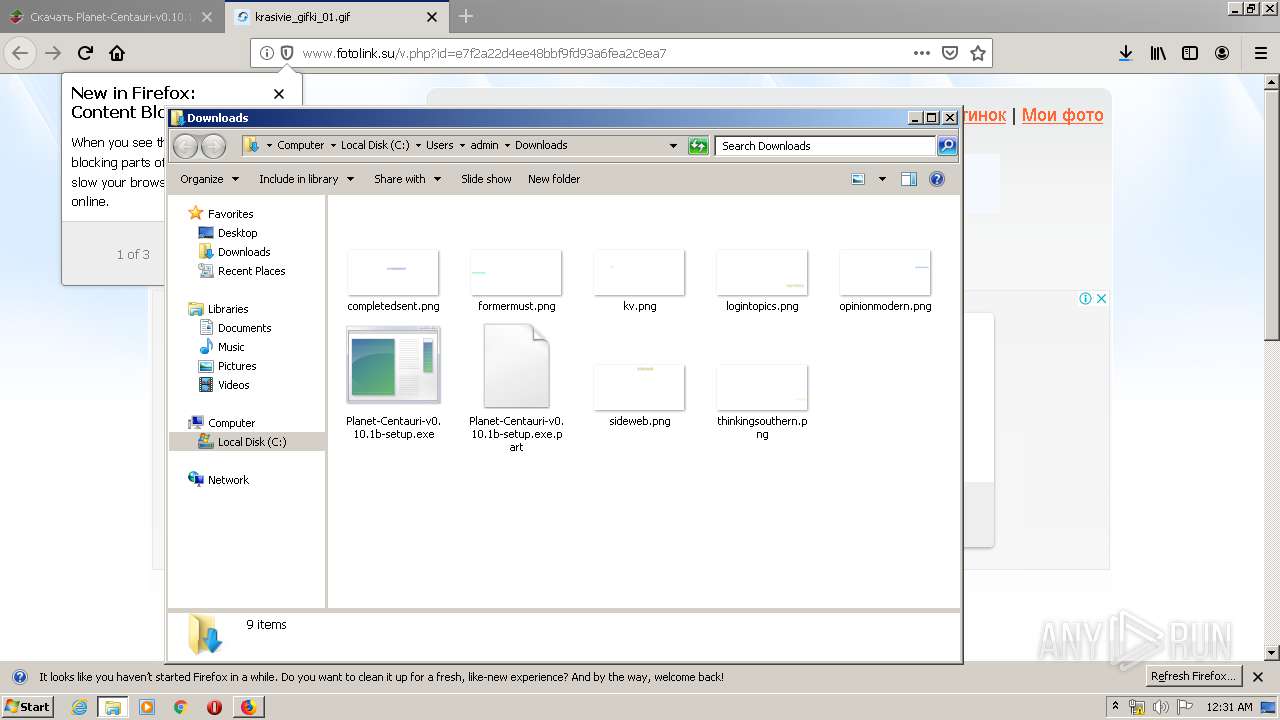This screenshot has height=720, width=1280.
Task: Open the Firefox home page button
Action: coord(117,53)
